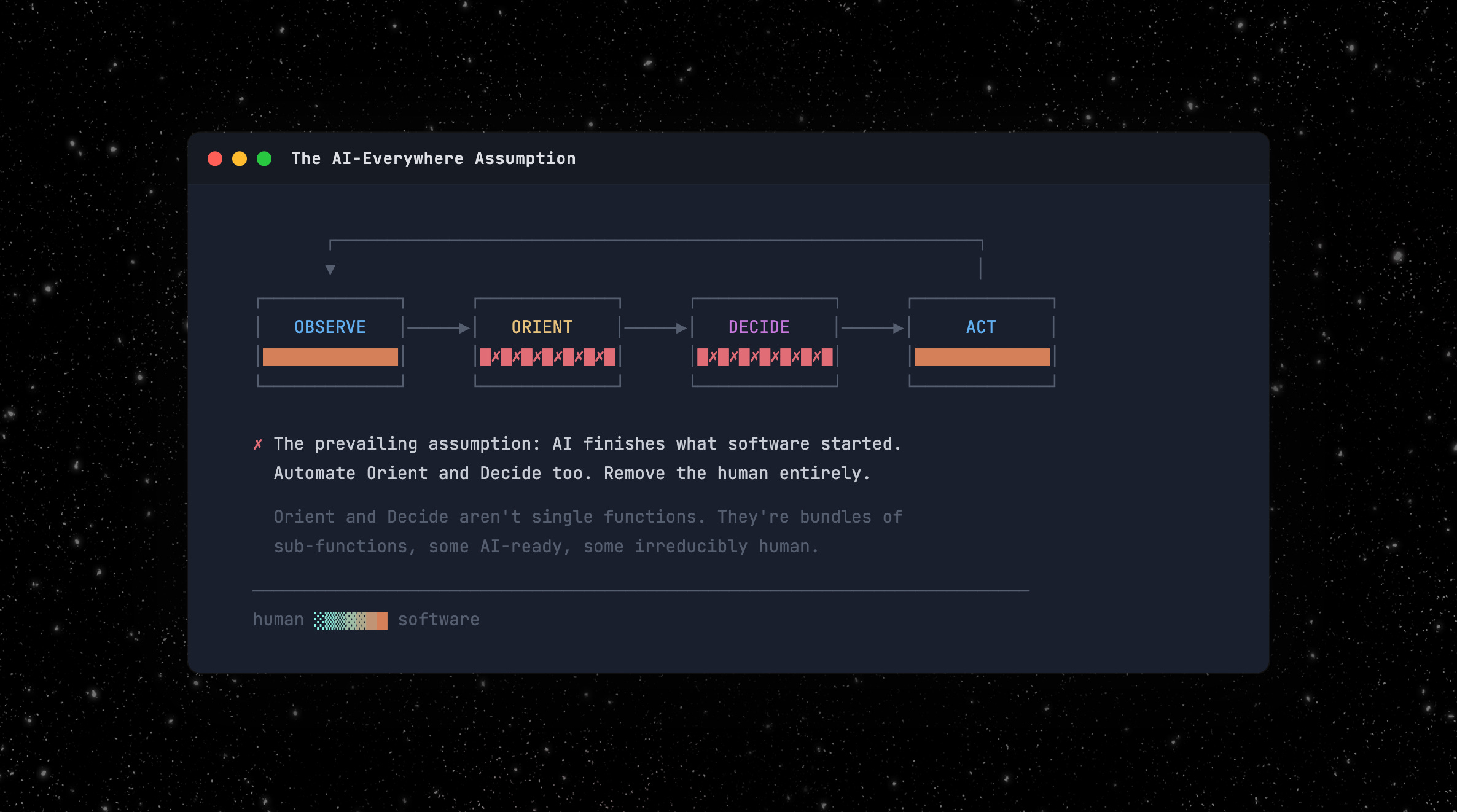Click the red crossed bar under ORIENT
1457x812 pixels.
(x=547, y=357)
